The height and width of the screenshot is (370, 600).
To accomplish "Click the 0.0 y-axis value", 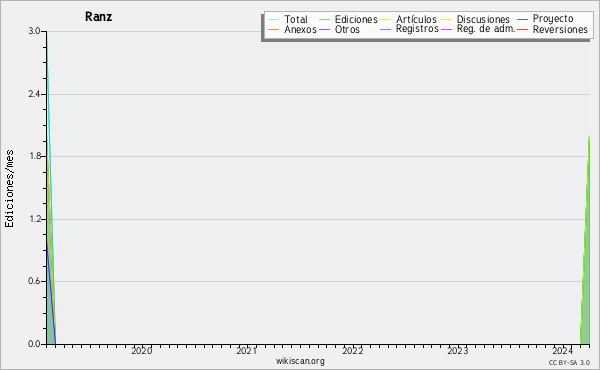I will click(34, 344).
